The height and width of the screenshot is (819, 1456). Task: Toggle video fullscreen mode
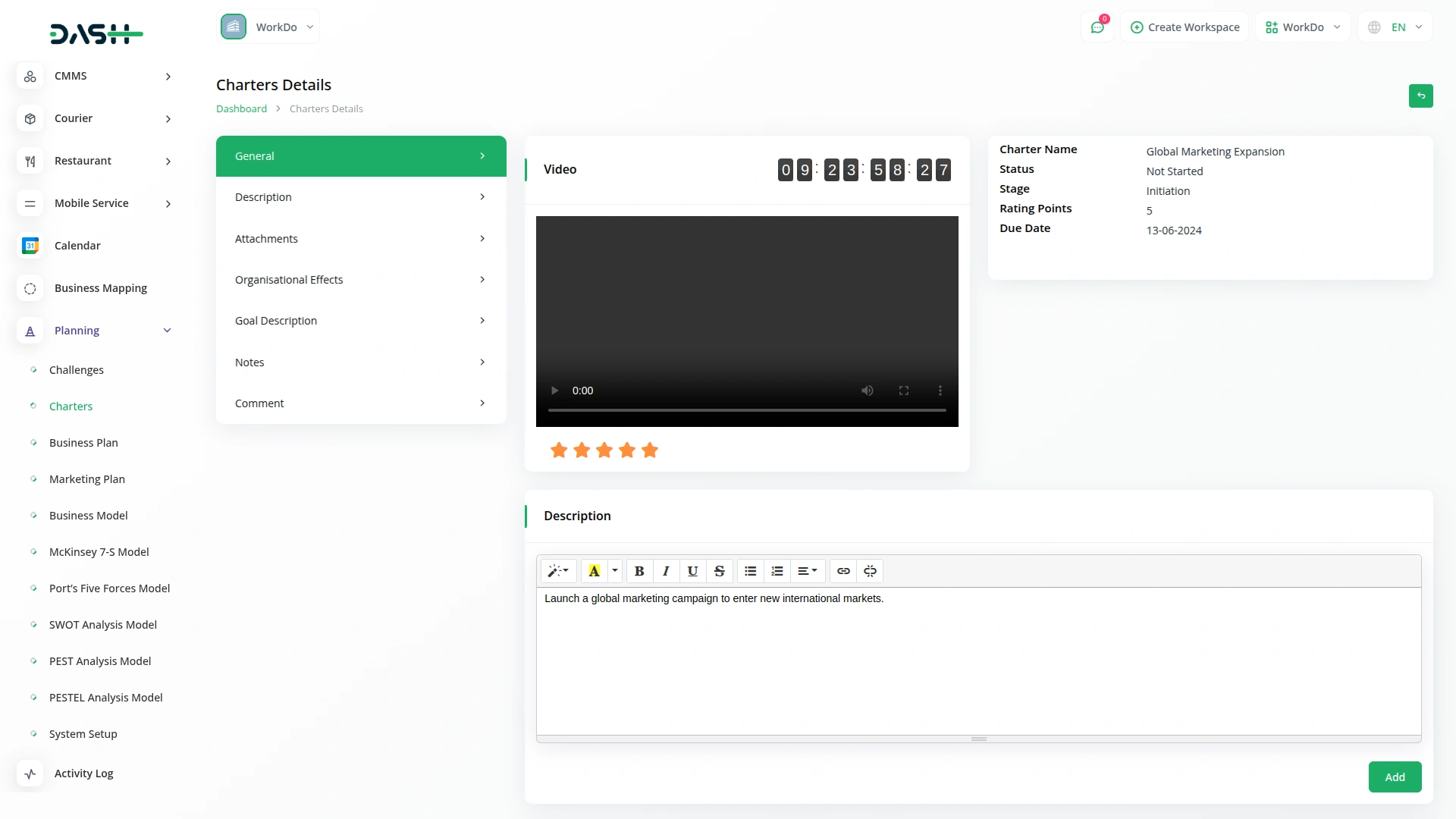pos(904,391)
